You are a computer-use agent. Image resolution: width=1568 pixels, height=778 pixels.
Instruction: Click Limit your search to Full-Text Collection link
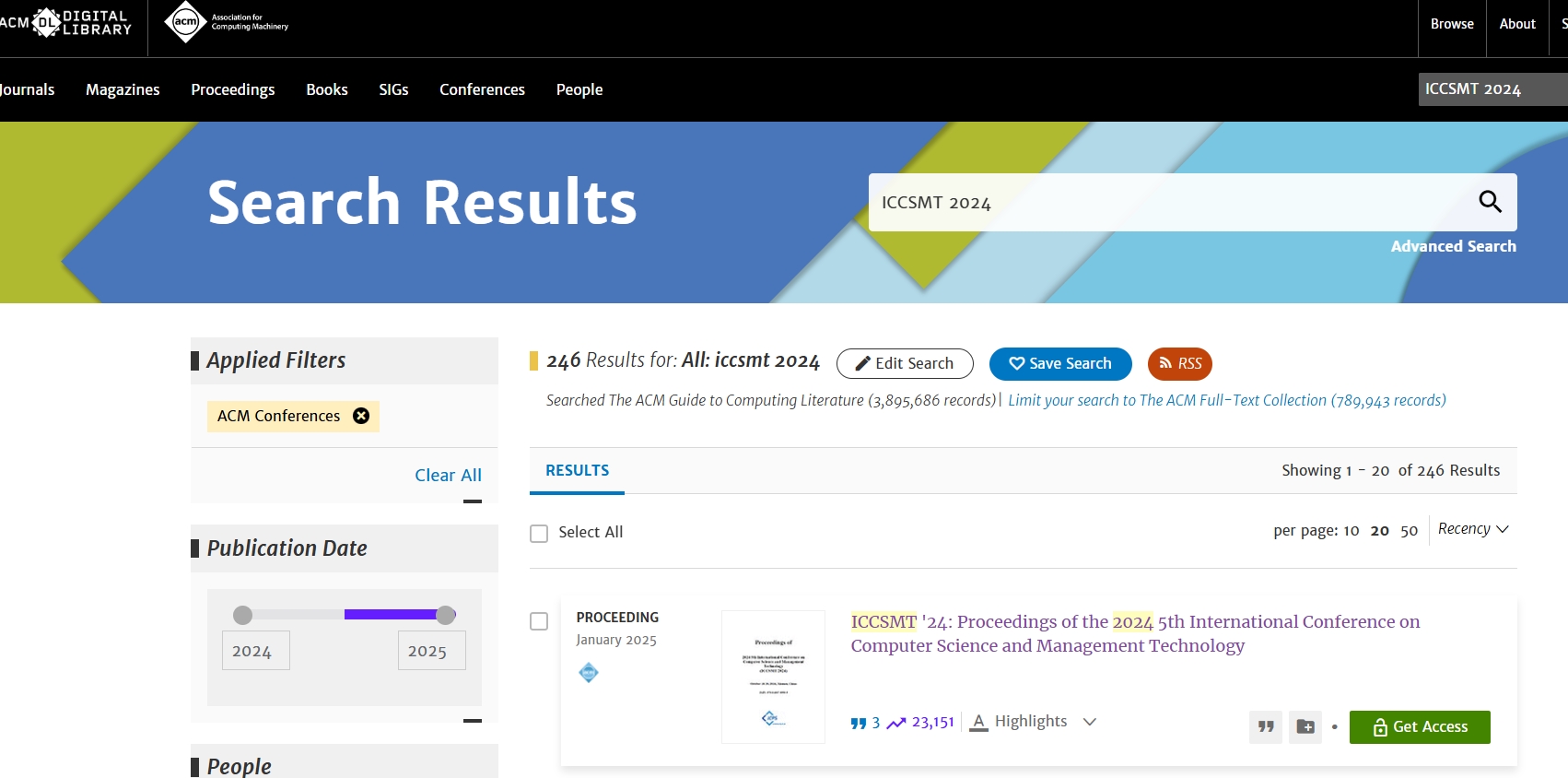click(1226, 400)
